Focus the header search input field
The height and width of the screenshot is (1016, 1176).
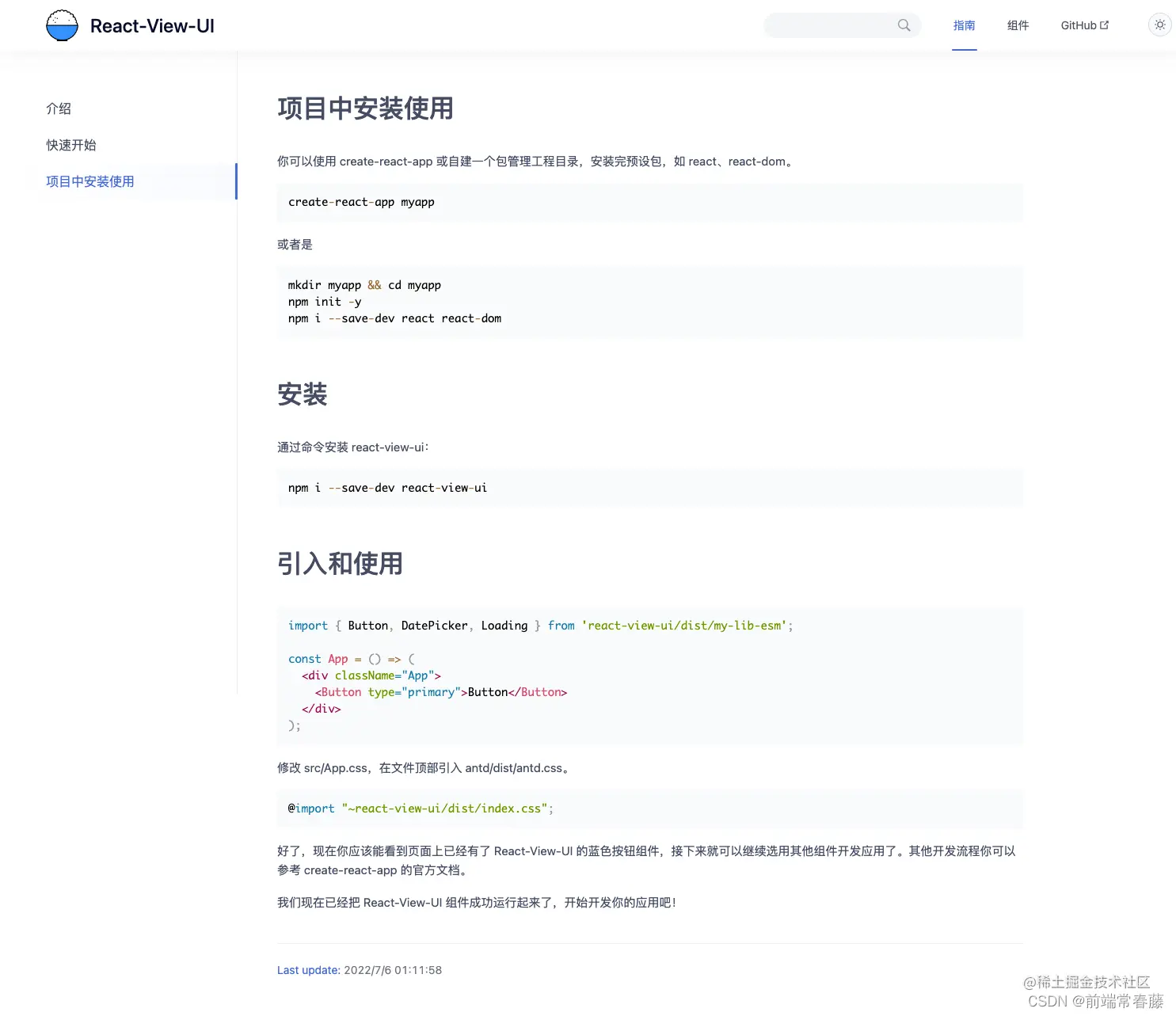click(x=842, y=25)
